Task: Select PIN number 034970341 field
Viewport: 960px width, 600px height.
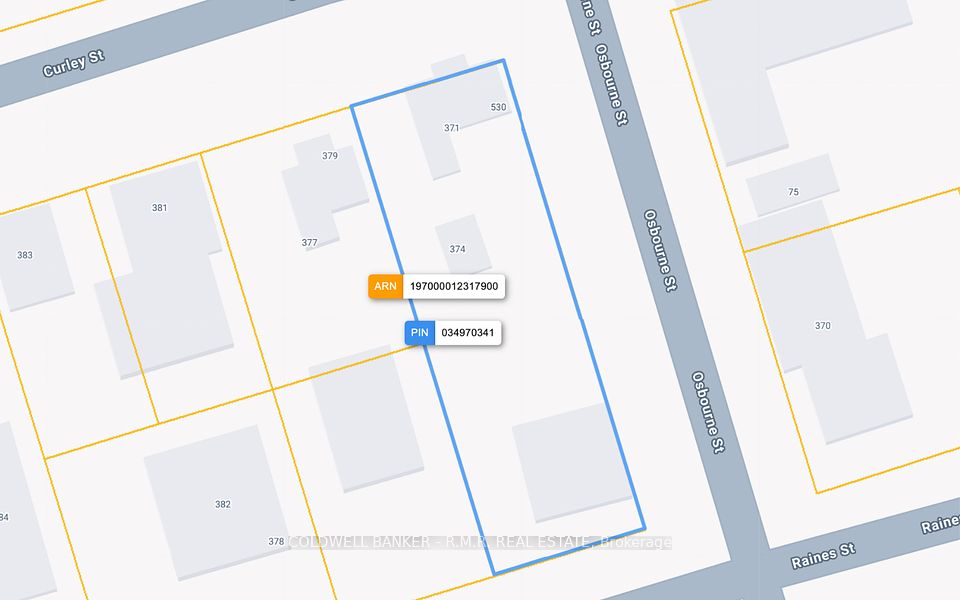Action: (468, 332)
